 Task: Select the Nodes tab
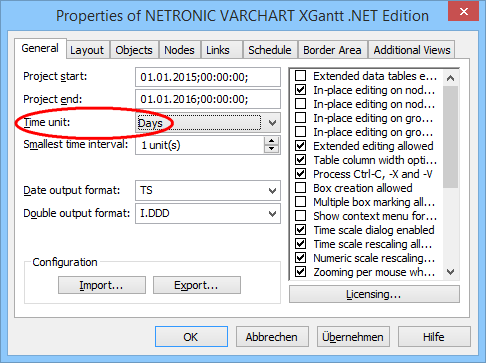click(179, 50)
